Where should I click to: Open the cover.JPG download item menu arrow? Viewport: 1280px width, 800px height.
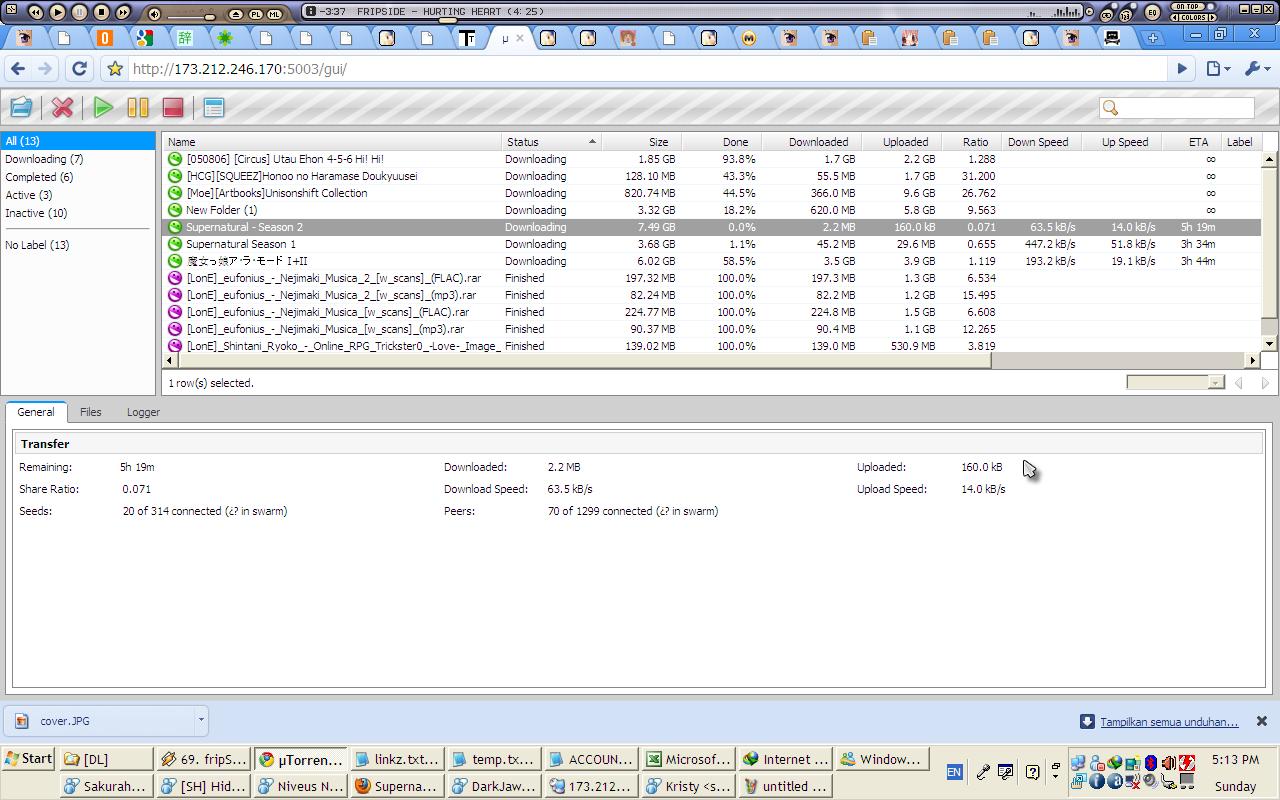click(200, 720)
